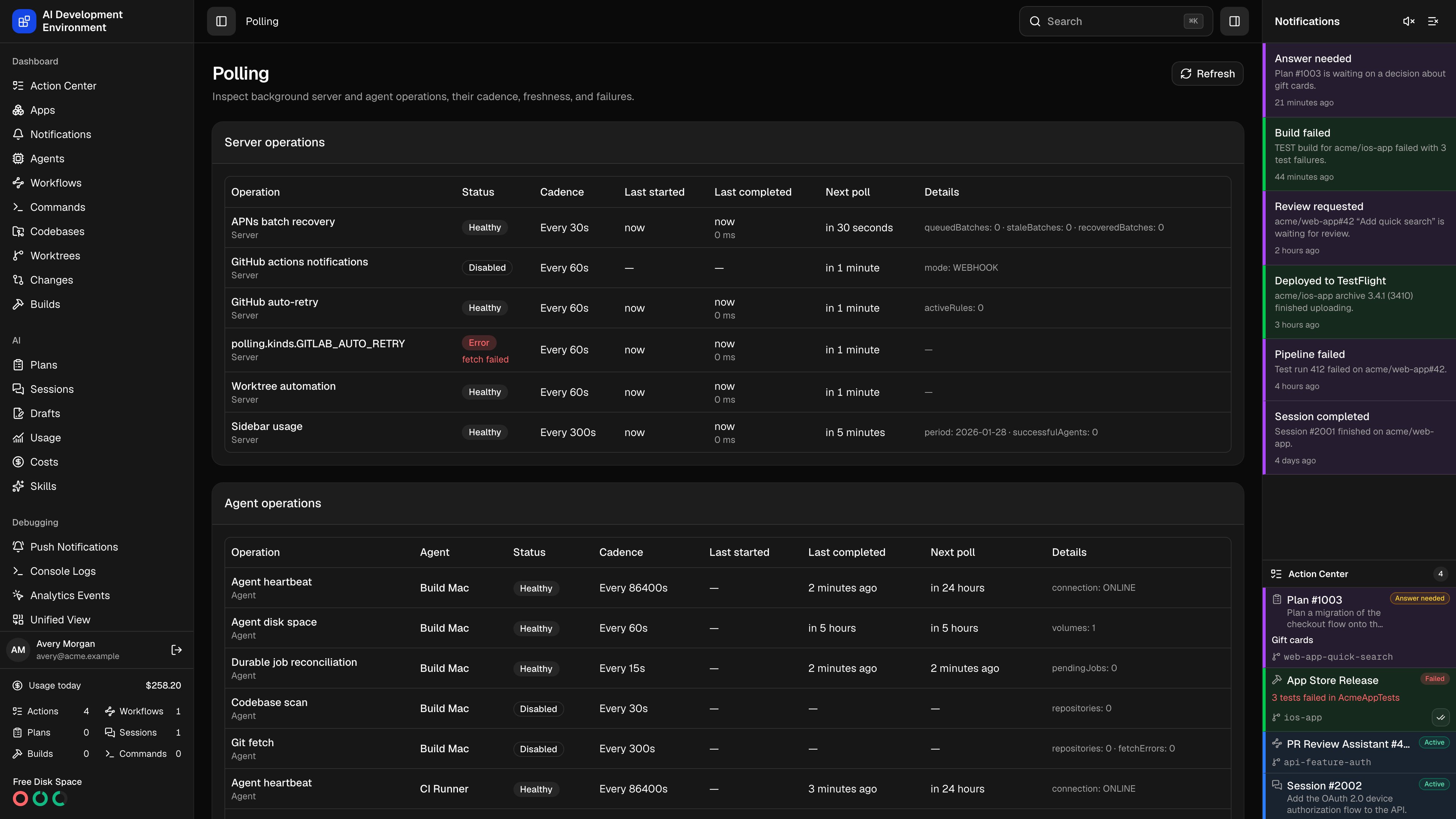
Task: Click the full green disk space ring
Action: tap(40, 798)
